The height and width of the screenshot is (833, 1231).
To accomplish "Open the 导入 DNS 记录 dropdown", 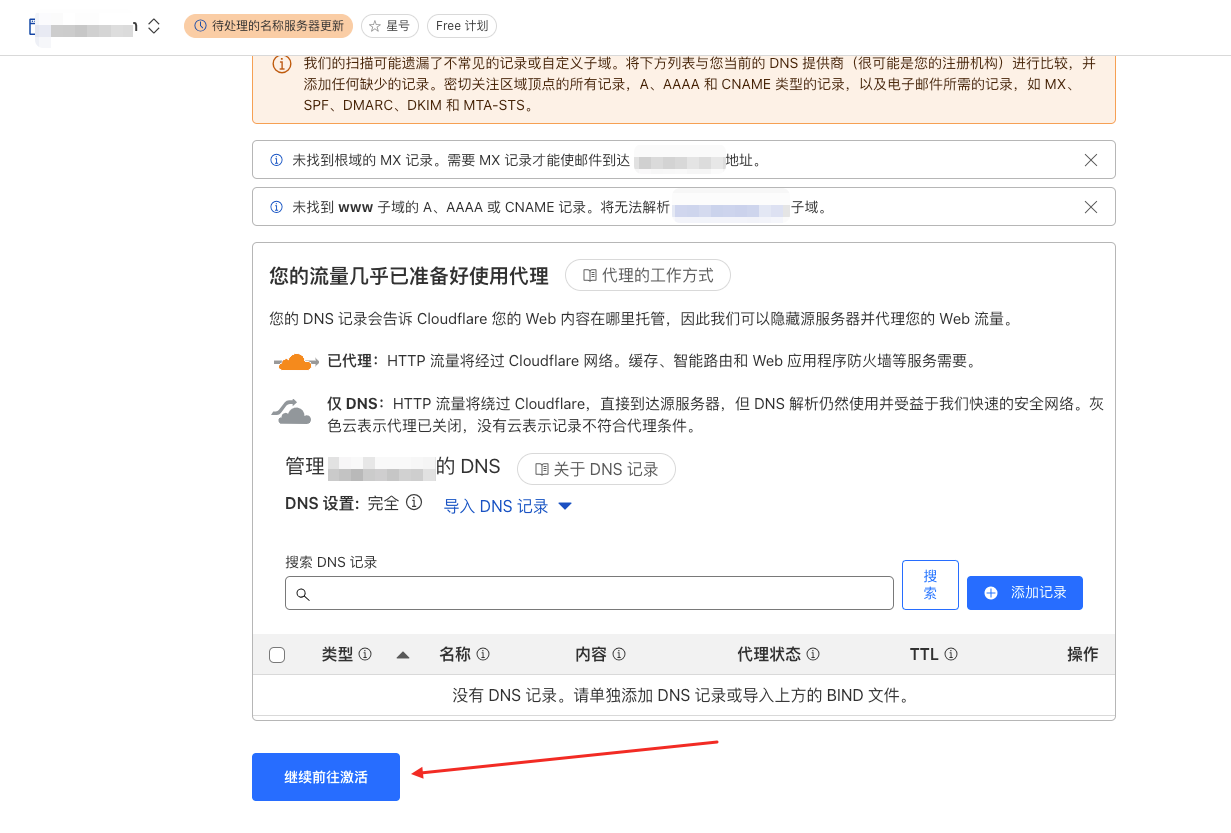I will click(x=508, y=506).
